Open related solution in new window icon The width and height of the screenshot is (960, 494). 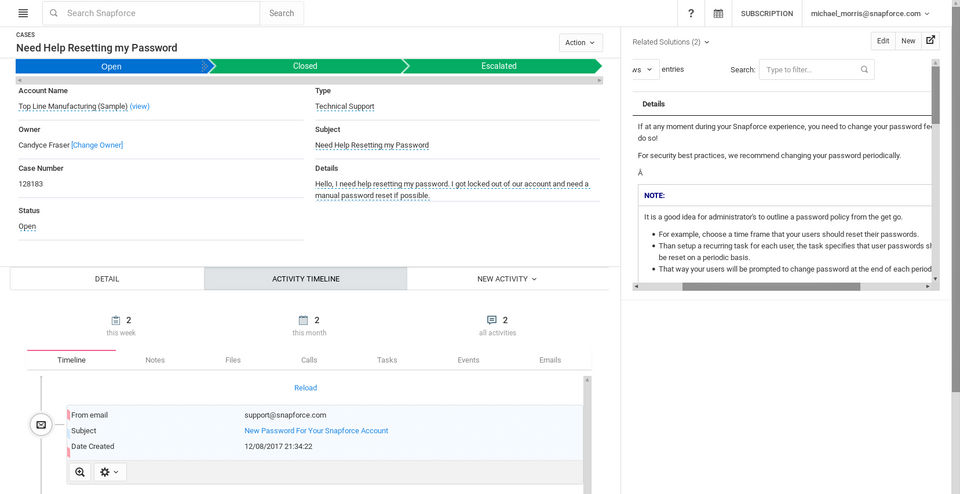click(x=931, y=41)
